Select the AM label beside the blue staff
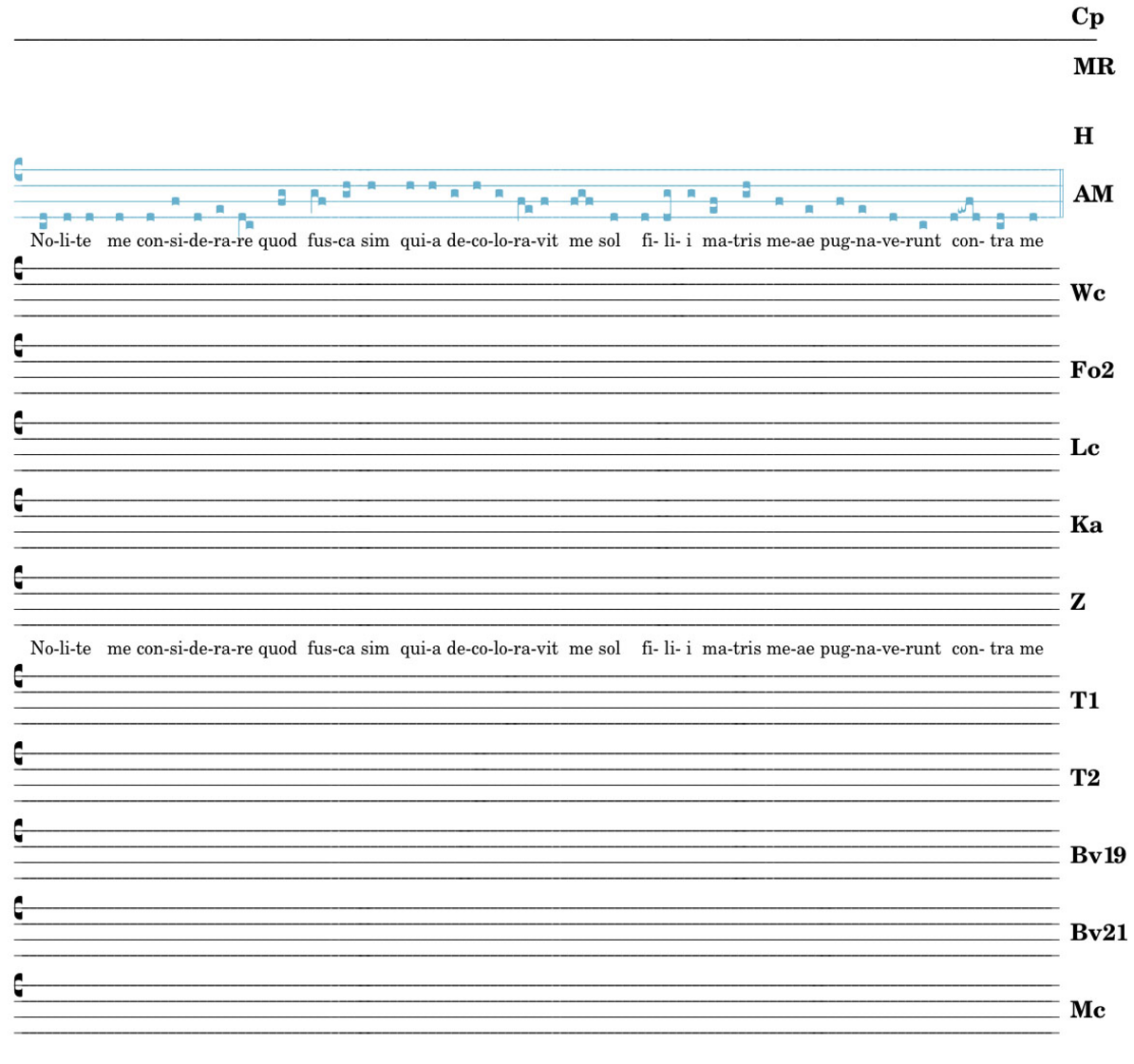Image resolution: width=1134 pixels, height=1064 pixels. [1092, 195]
